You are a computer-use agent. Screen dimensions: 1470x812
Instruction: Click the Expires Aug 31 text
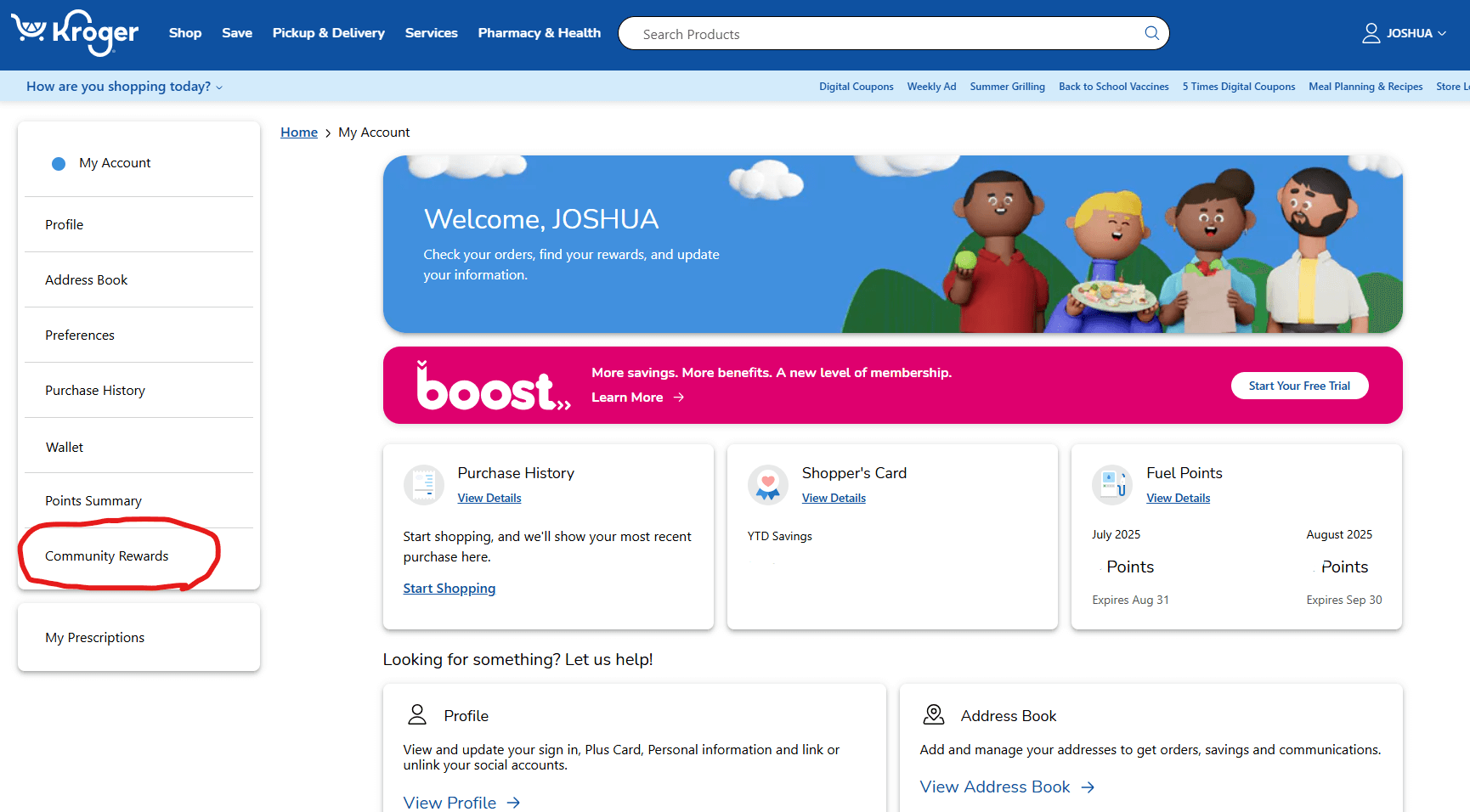pos(1130,600)
